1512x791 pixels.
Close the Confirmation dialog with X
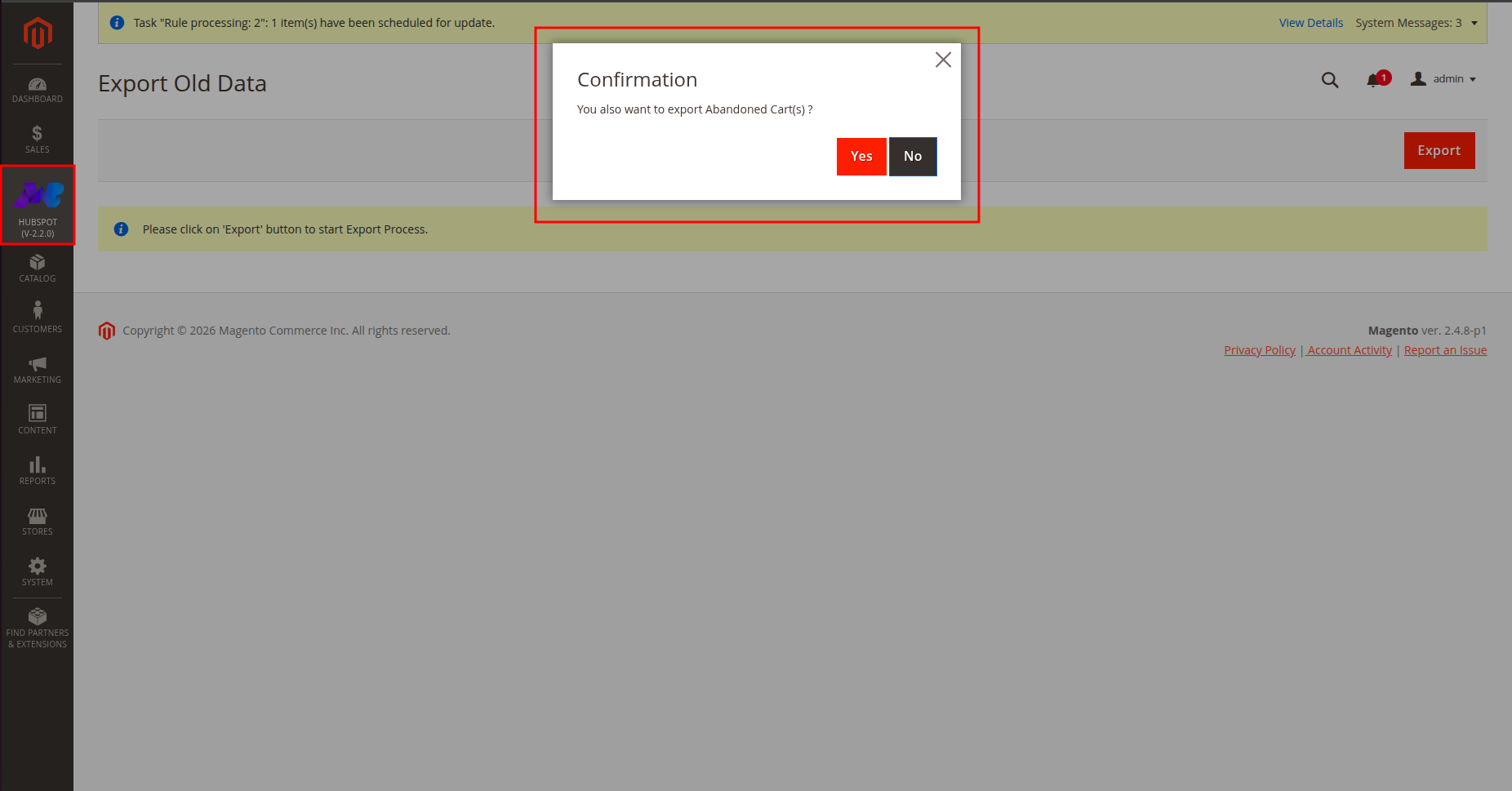tap(943, 60)
